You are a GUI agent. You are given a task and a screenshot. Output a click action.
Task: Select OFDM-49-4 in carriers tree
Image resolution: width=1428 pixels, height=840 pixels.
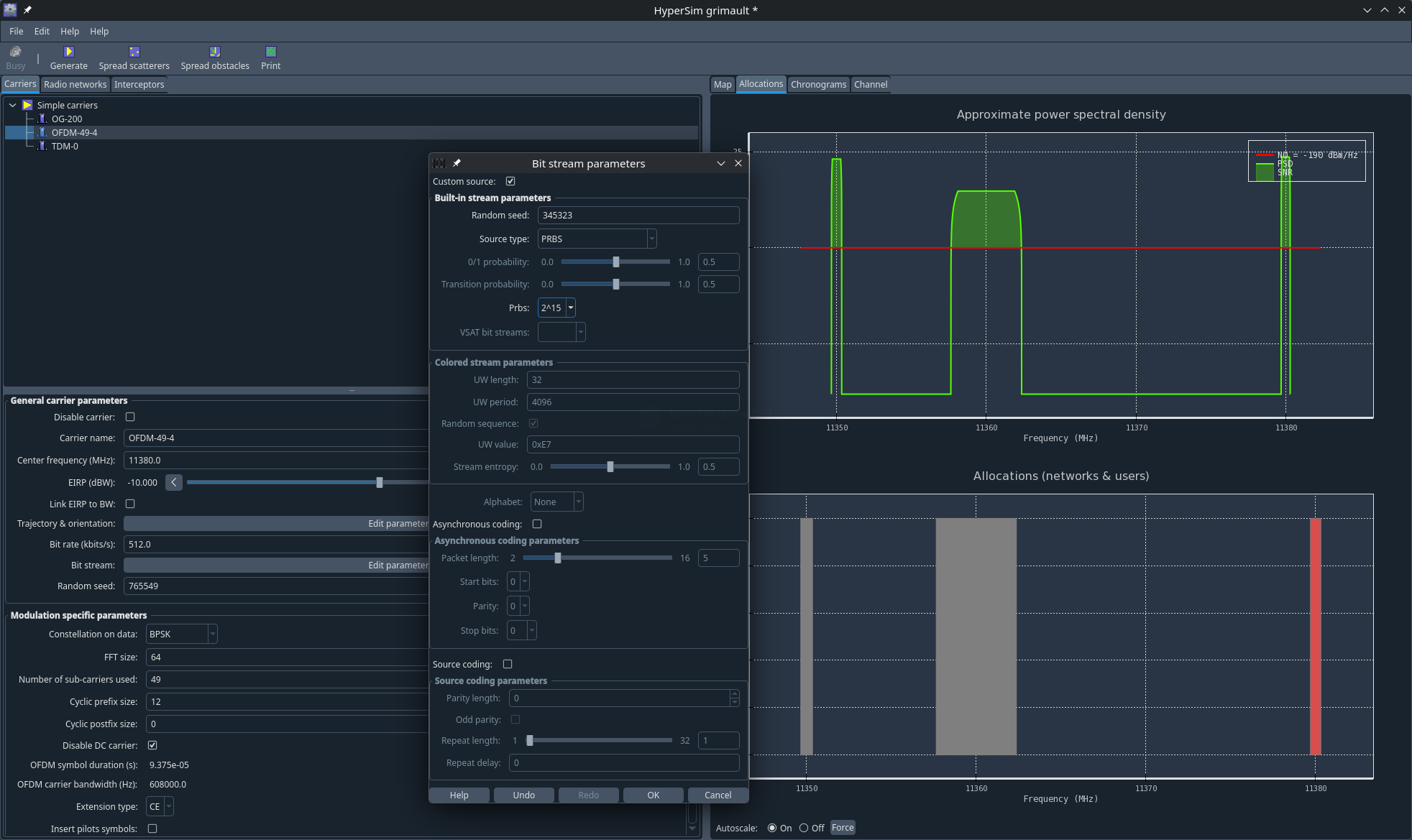point(74,133)
